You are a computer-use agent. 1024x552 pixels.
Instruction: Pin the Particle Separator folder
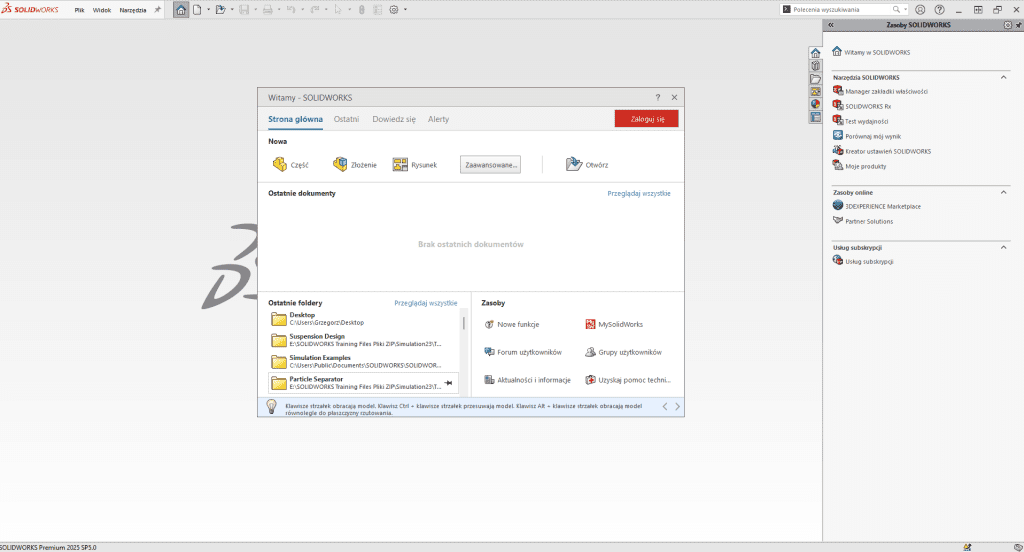(x=449, y=383)
